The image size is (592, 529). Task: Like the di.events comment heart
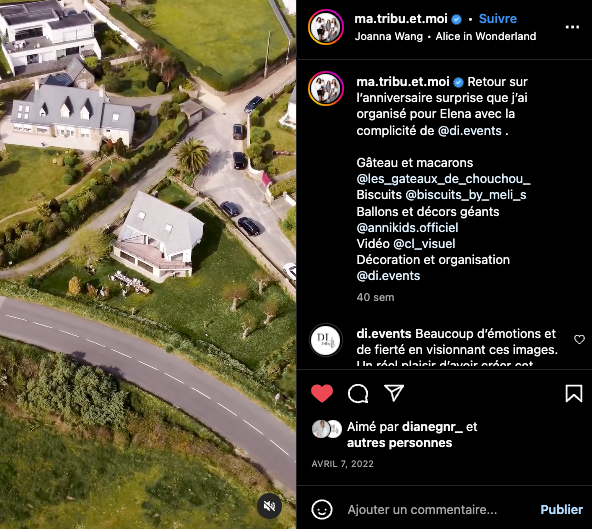(x=579, y=339)
